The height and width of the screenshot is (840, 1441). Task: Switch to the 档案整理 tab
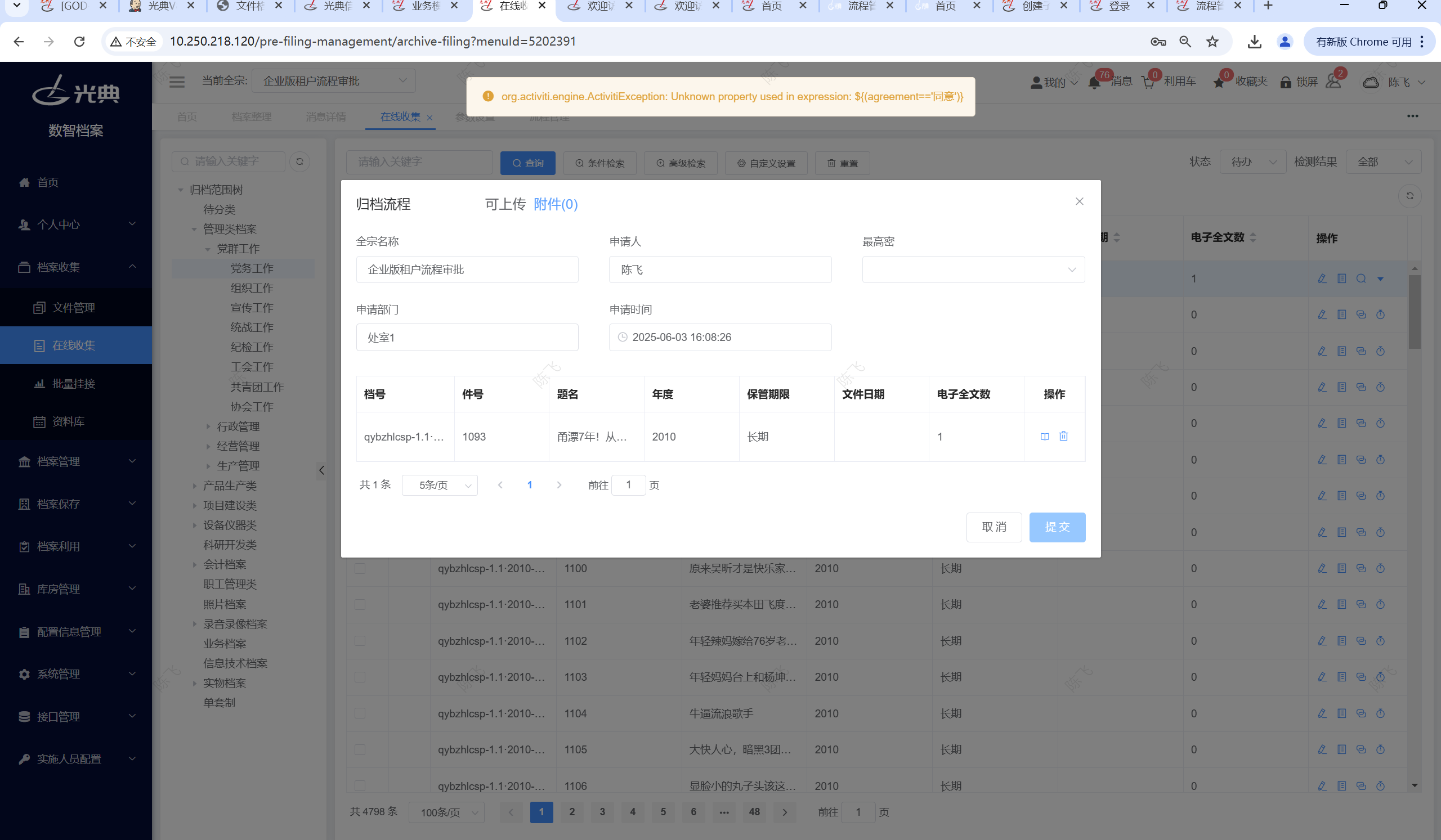click(251, 116)
